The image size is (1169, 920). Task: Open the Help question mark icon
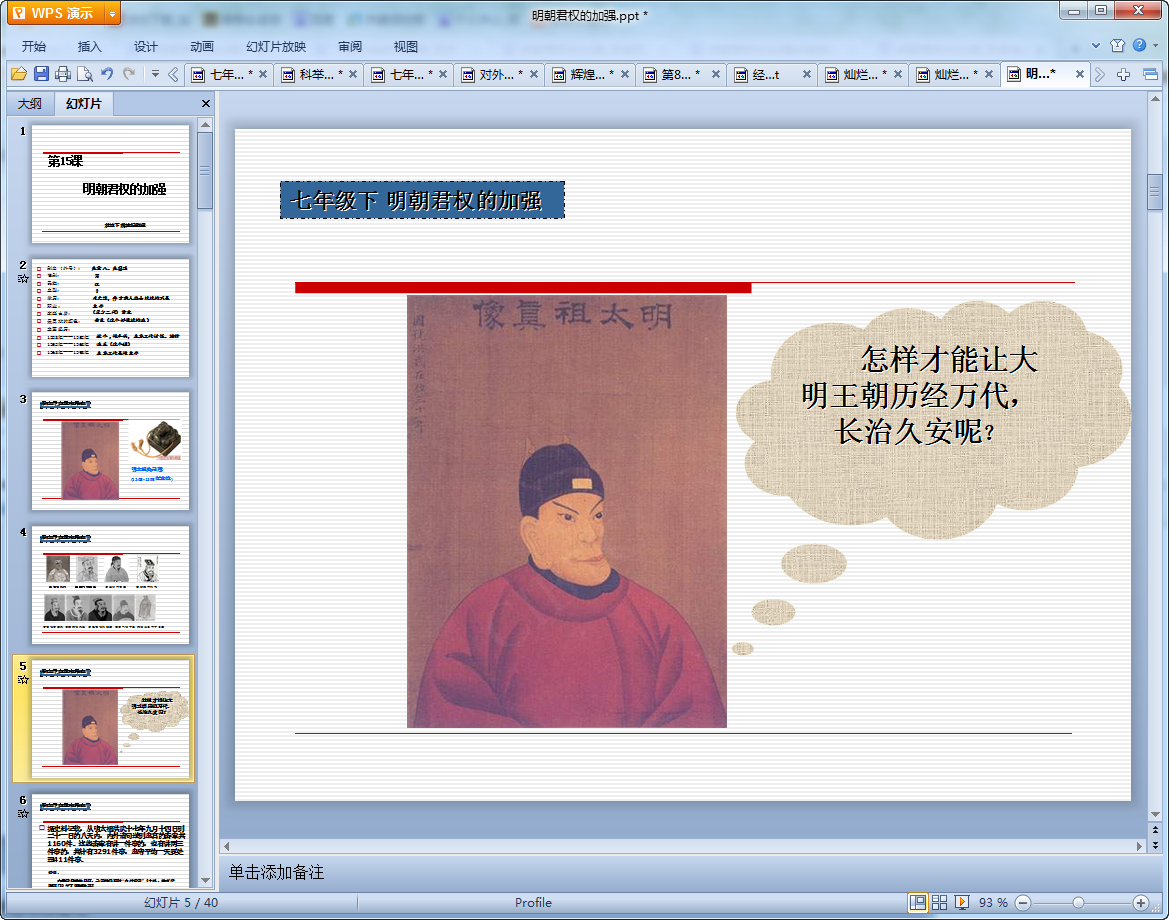coord(1139,45)
